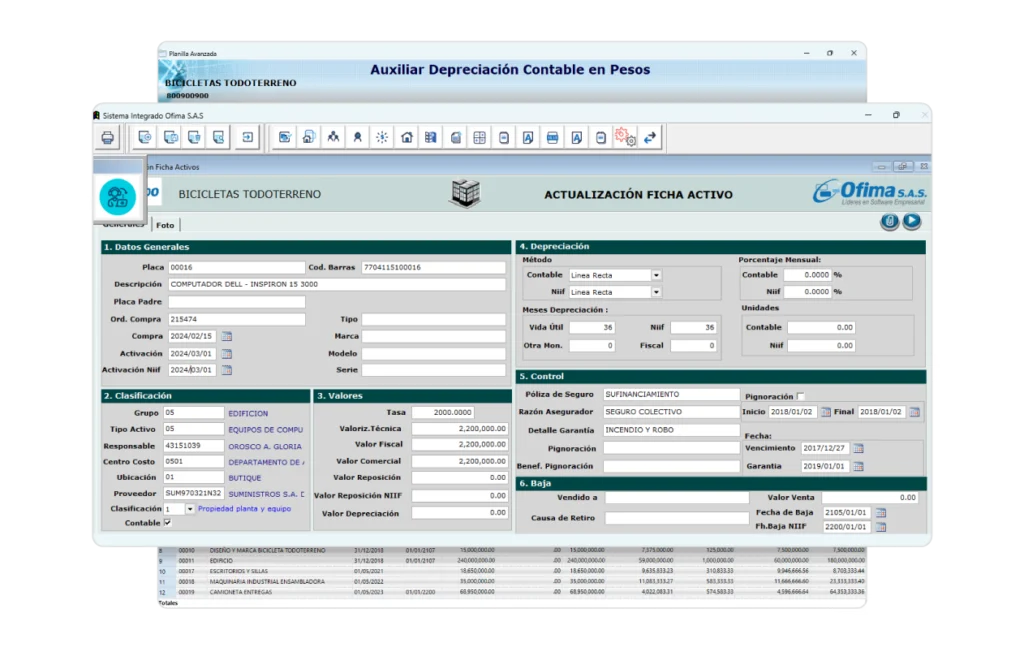Minimize the Sistema Integrado Ofima window
1024x656 pixels.
pos(868,115)
